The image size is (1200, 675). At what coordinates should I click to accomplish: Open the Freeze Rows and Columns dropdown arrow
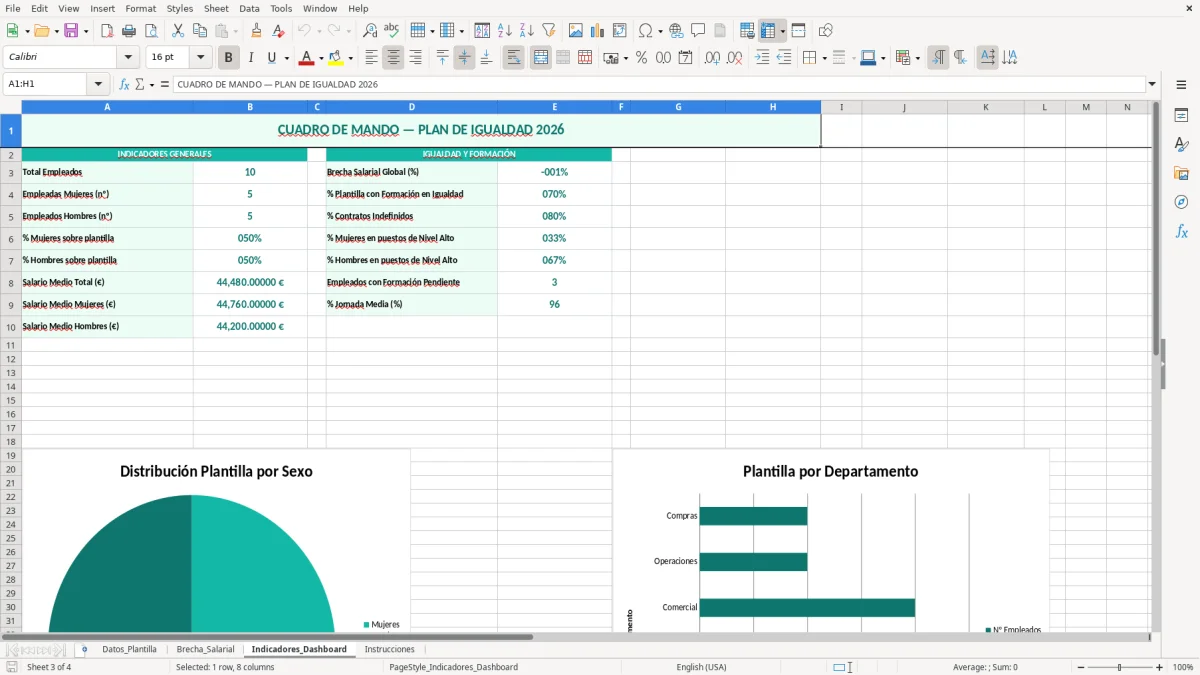pyautogui.click(x=783, y=31)
